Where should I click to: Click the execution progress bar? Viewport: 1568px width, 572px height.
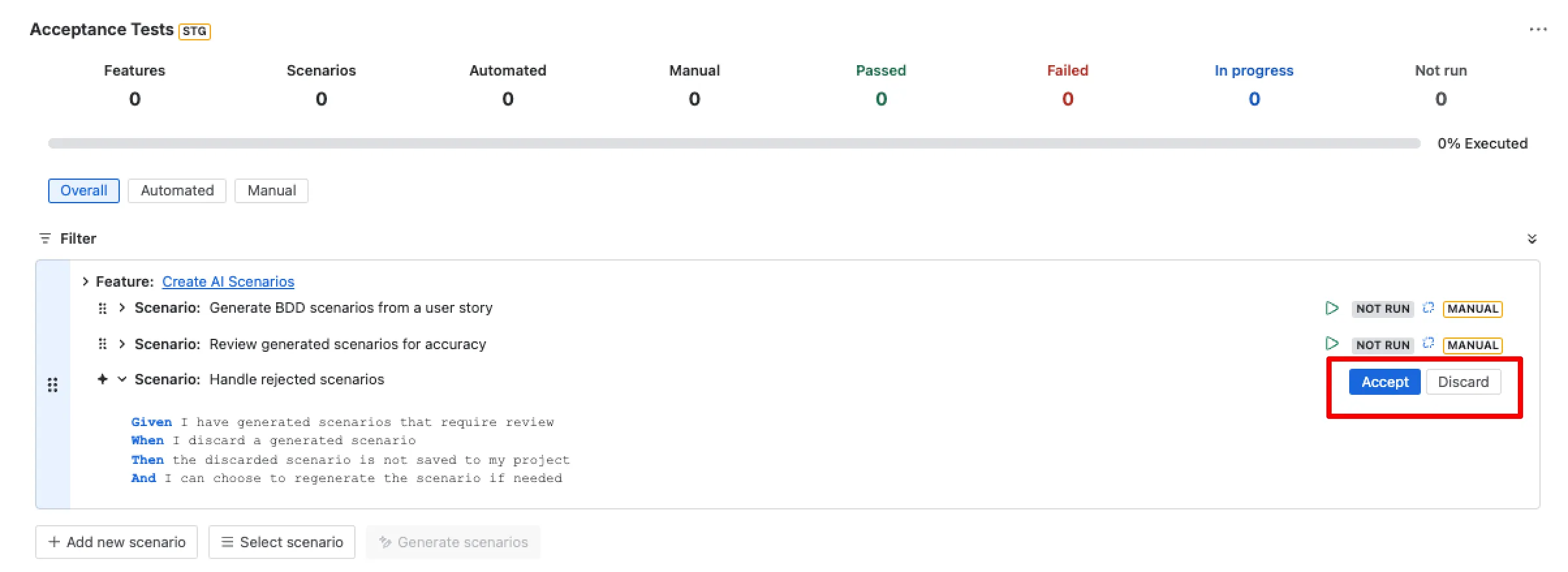[x=734, y=143]
